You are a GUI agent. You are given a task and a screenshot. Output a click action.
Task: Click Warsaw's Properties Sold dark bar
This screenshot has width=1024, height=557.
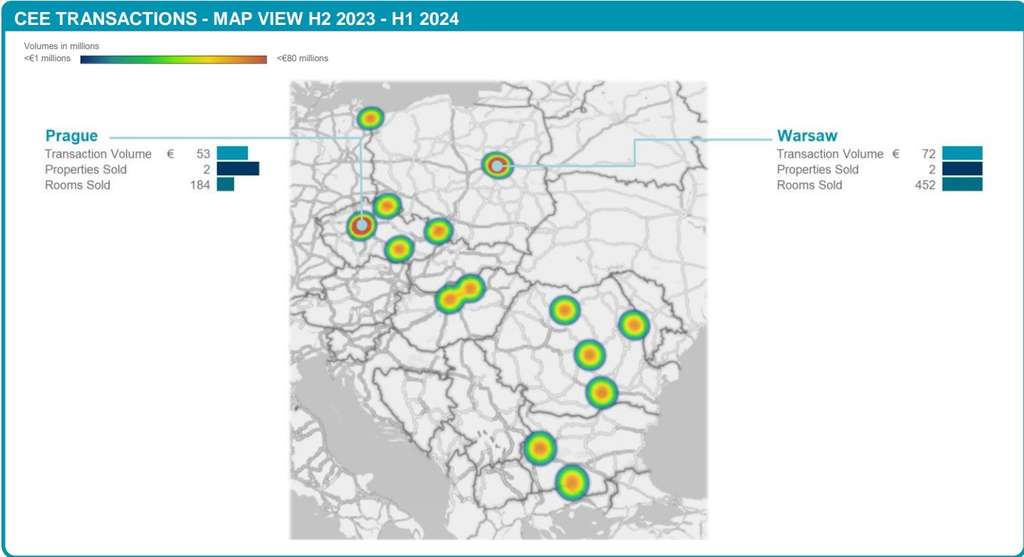(962, 169)
